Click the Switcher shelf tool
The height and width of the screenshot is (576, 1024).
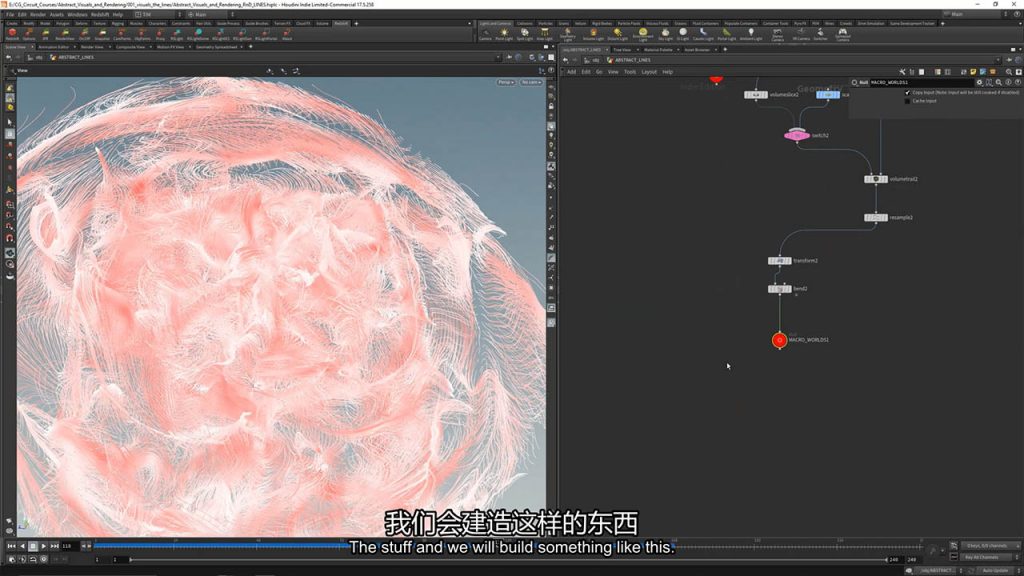(820, 33)
